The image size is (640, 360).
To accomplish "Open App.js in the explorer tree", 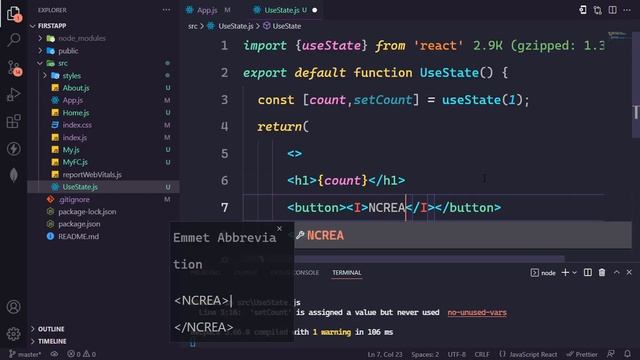I will 73,100.
